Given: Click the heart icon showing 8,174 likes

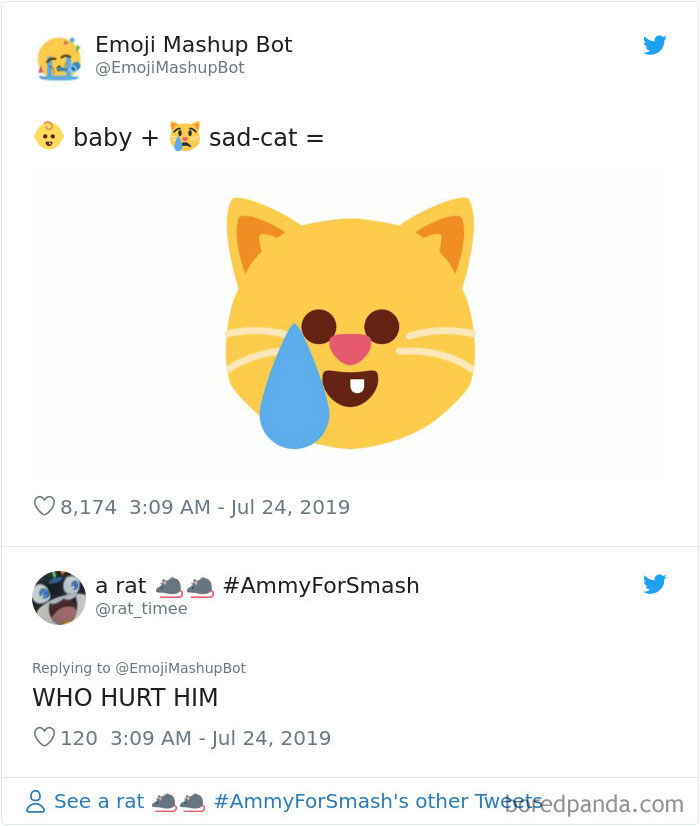Looking at the screenshot, I should tap(44, 507).
